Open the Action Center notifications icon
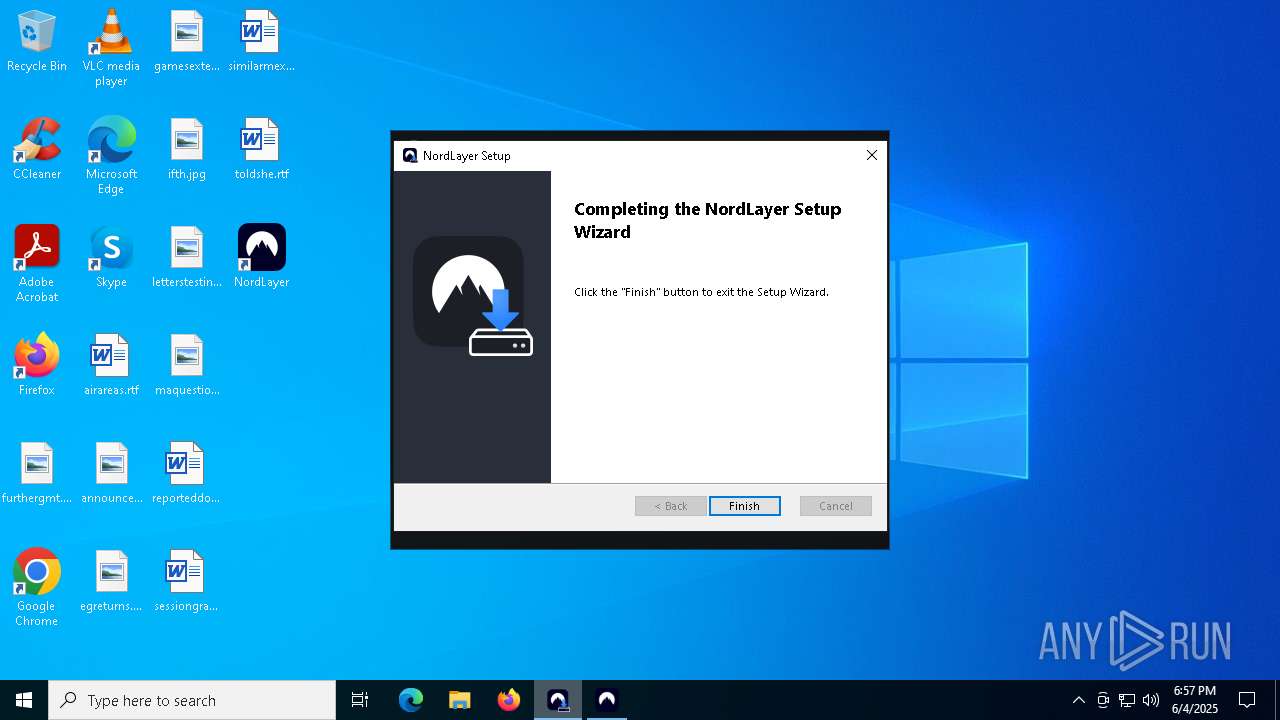The width and height of the screenshot is (1280, 720). click(x=1247, y=700)
